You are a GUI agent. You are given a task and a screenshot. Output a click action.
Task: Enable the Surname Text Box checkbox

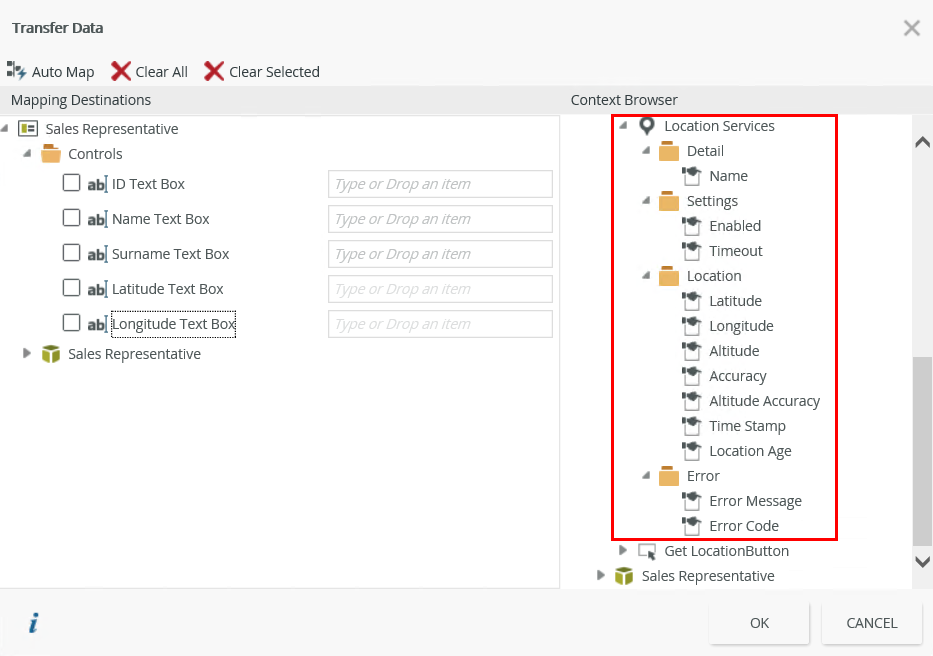pos(71,253)
